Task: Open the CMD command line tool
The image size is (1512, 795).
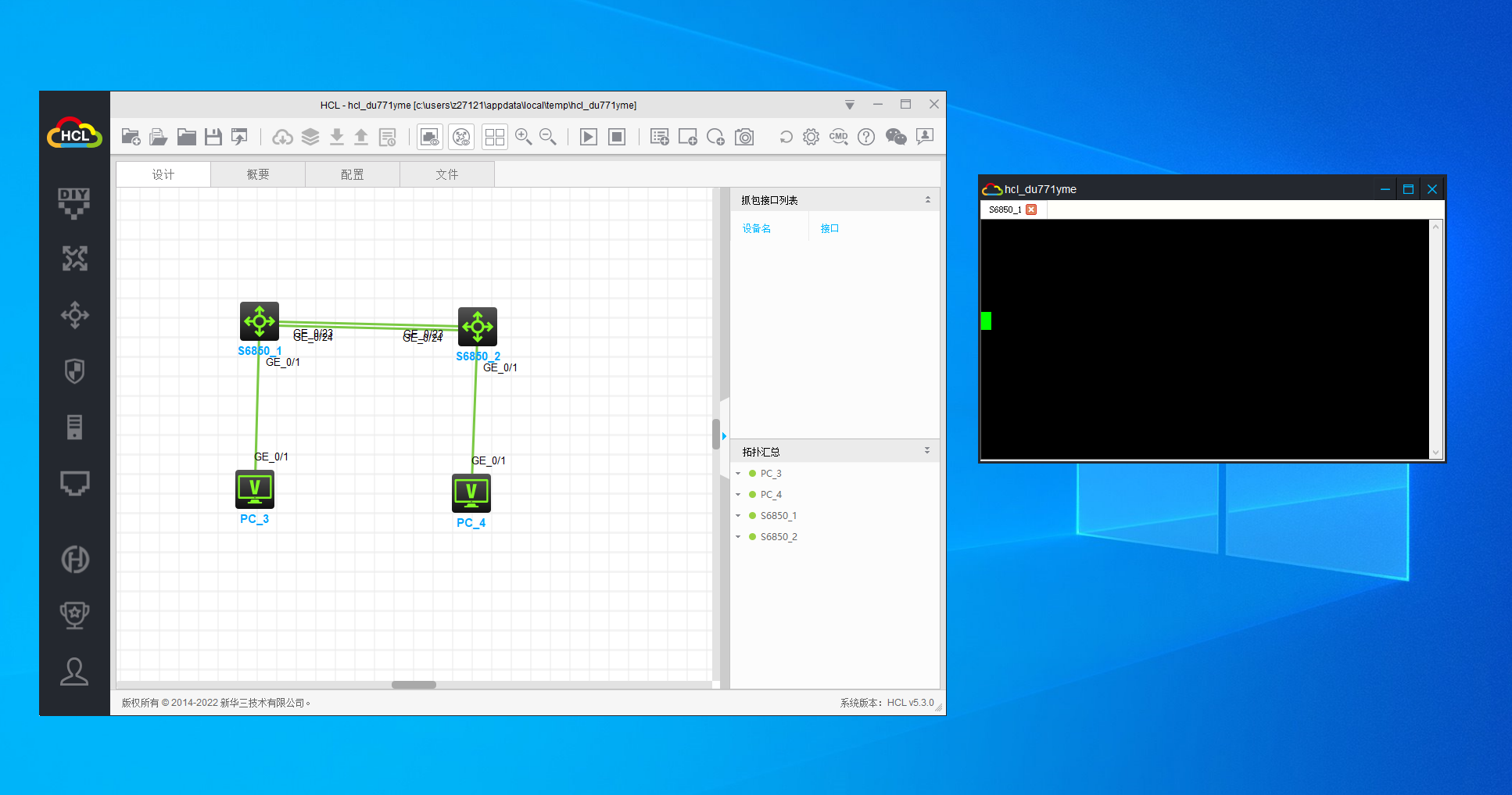Action: [x=838, y=137]
